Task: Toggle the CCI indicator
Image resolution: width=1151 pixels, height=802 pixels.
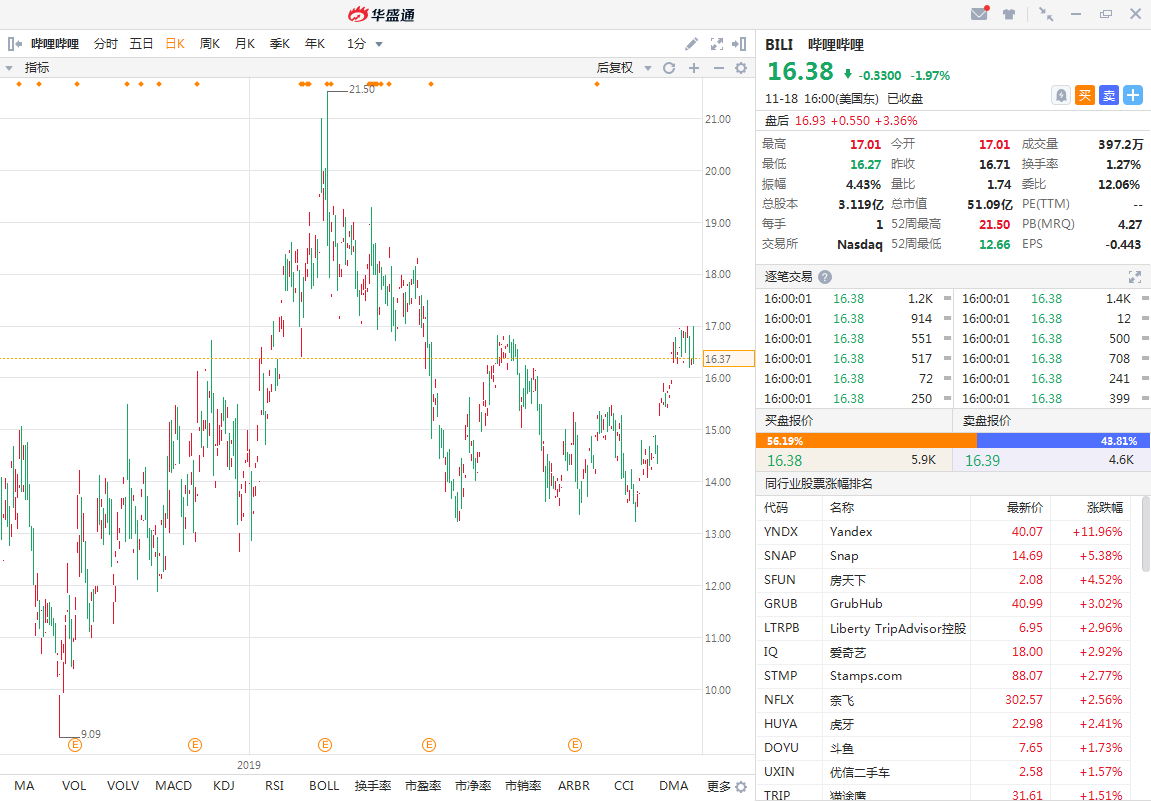Action: [x=623, y=786]
